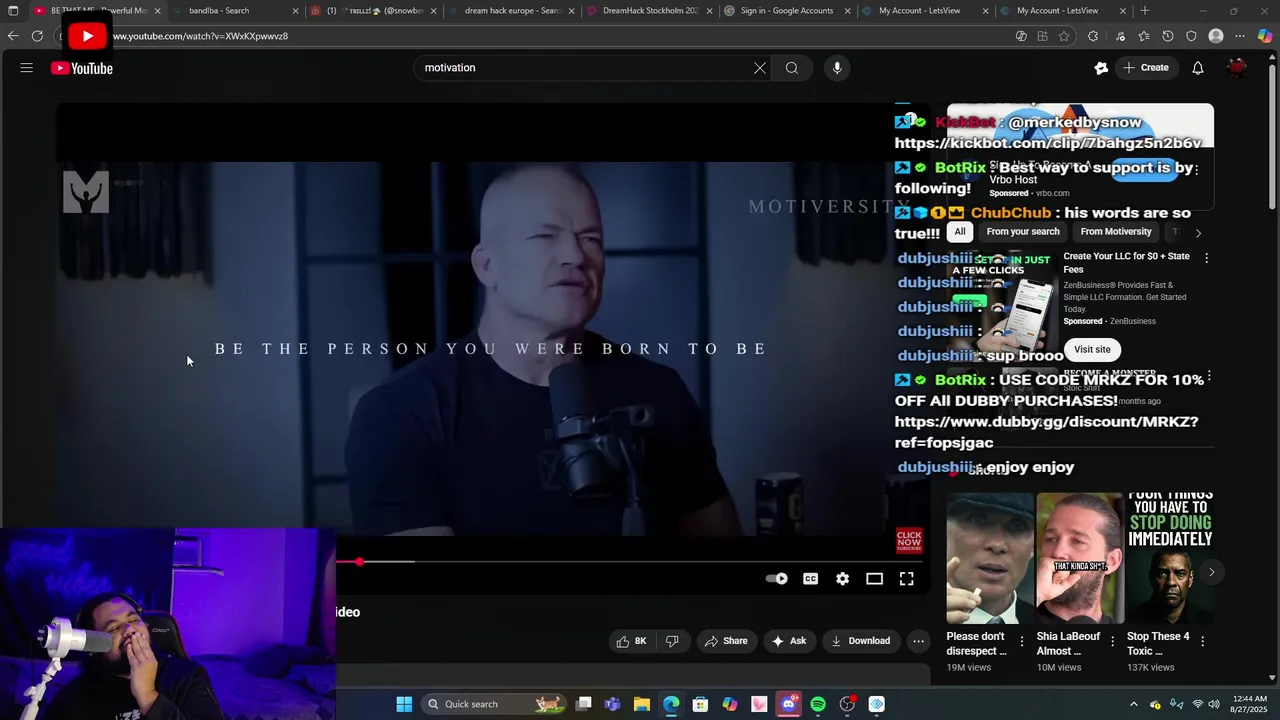The height and width of the screenshot is (720, 1280).
Task: Open the kickbot.com clip link in chat
Action: [1048, 143]
